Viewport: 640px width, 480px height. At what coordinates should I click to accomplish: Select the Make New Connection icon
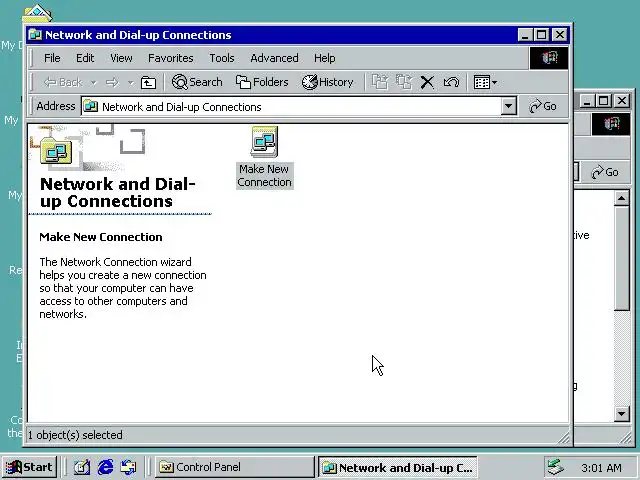click(x=264, y=158)
